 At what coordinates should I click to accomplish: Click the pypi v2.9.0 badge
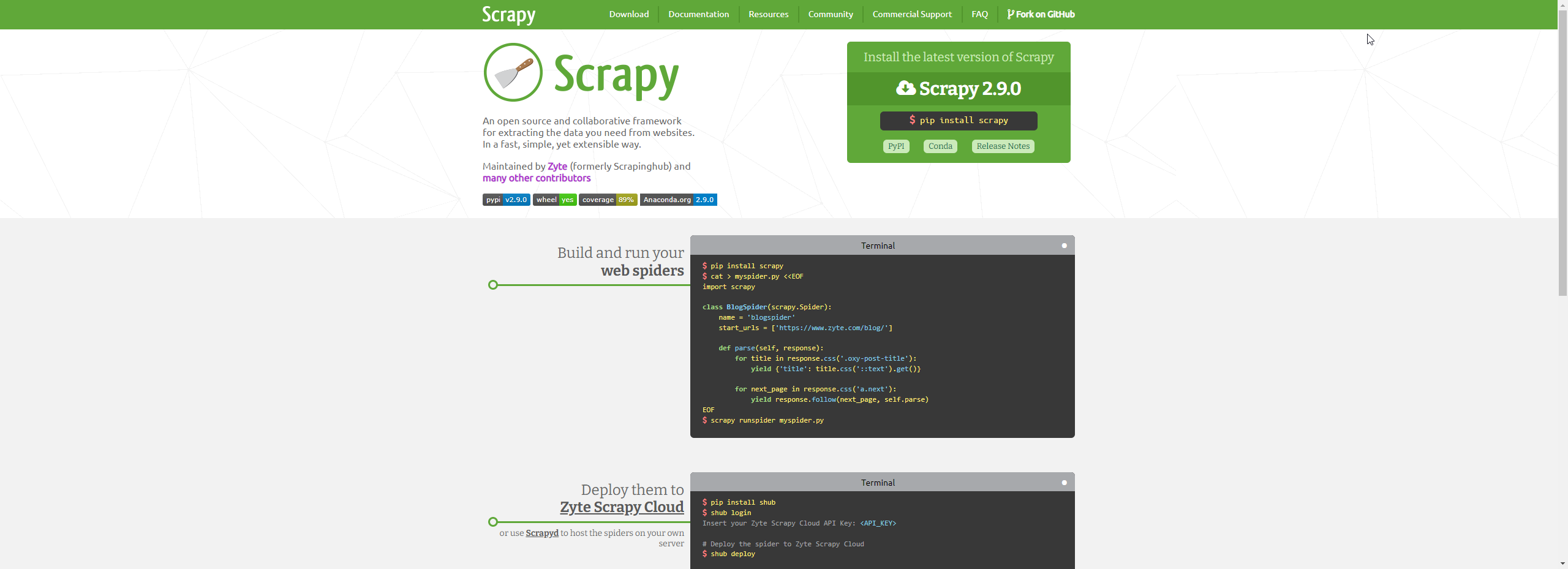(x=507, y=200)
